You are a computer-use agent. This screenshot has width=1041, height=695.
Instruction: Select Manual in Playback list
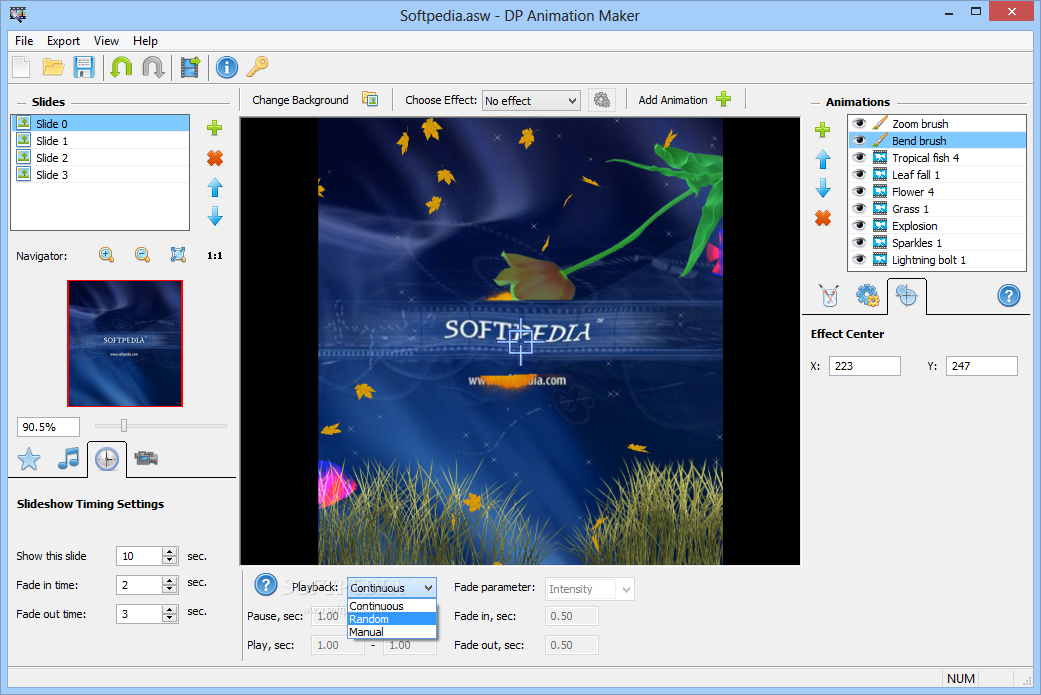click(x=392, y=632)
